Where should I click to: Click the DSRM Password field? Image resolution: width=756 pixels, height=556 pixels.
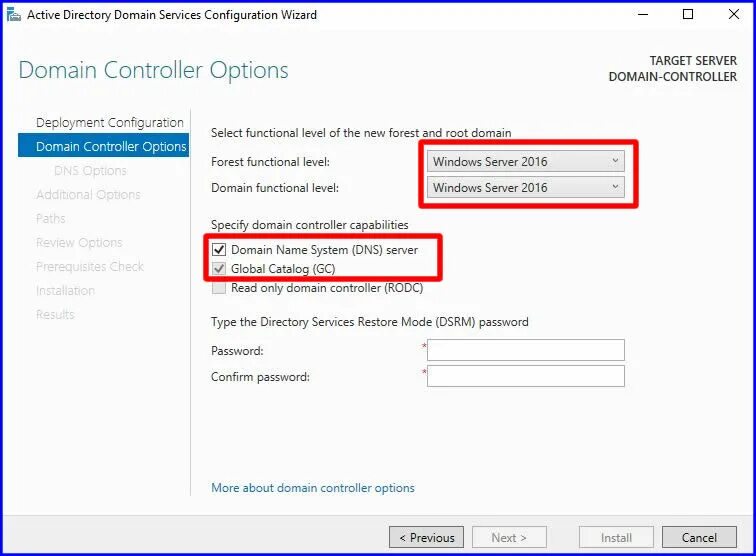[x=526, y=350]
